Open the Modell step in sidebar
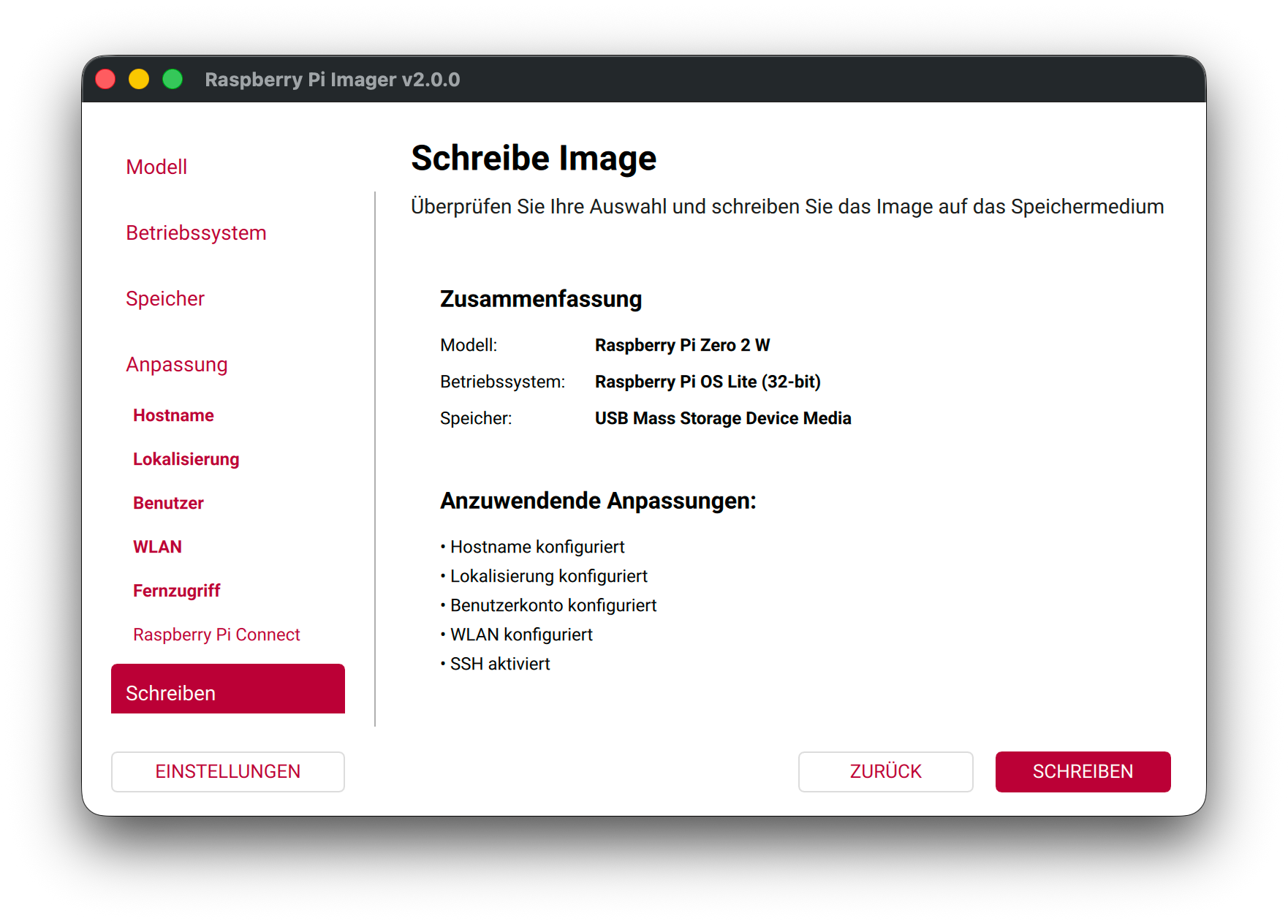Screen dimensions: 1288x924 click(156, 167)
